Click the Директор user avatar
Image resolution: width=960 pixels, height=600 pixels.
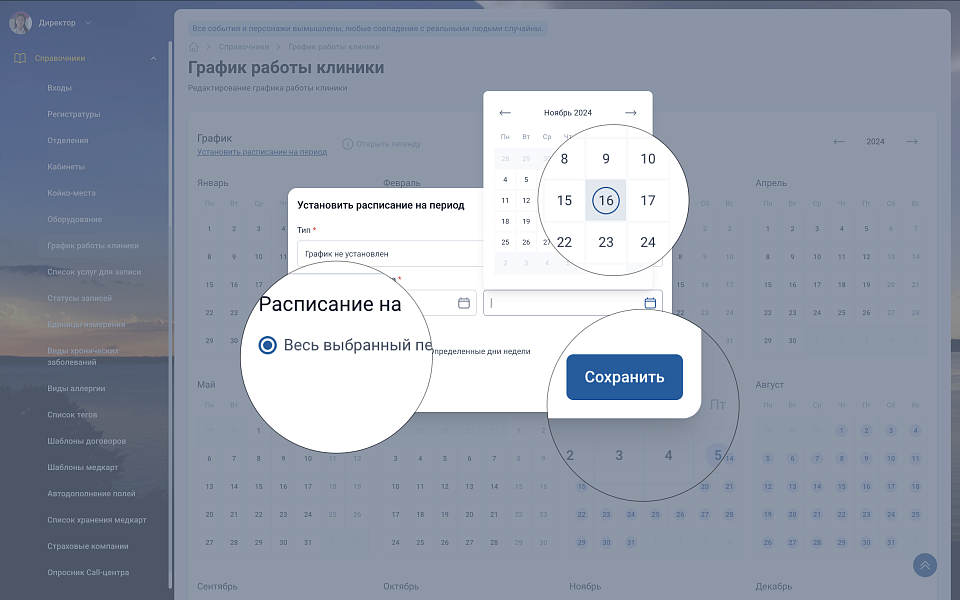tap(20, 22)
